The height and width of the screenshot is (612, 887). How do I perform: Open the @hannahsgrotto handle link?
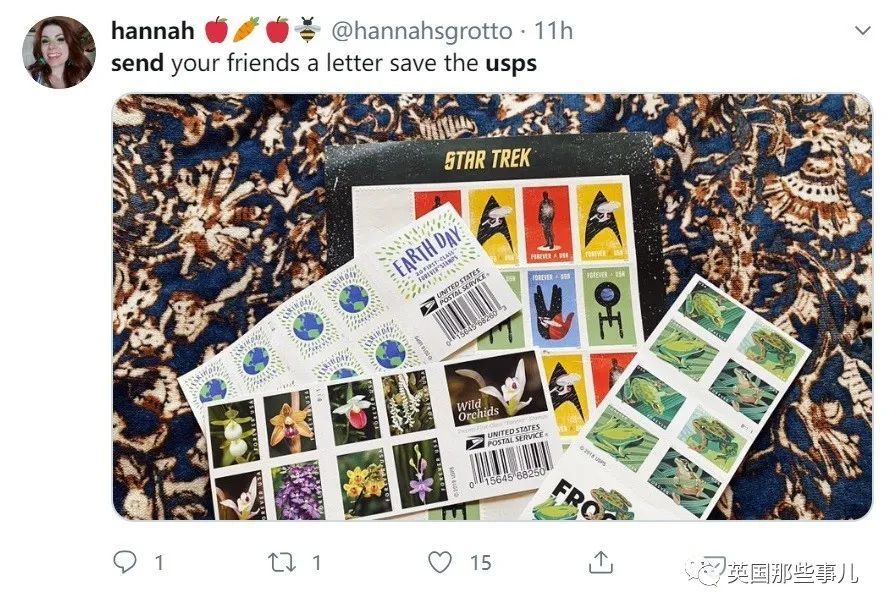coord(421,31)
